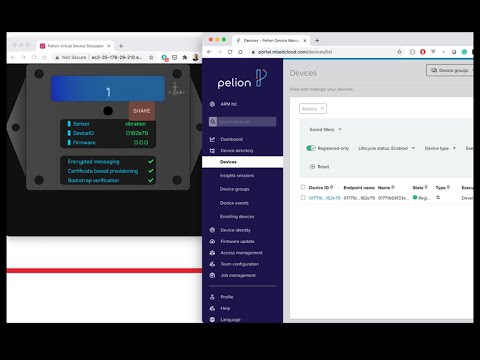Click the DeviceID value 0182e79
This screenshot has height=360, width=480.
pyautogui.click(x=137, y=133)
